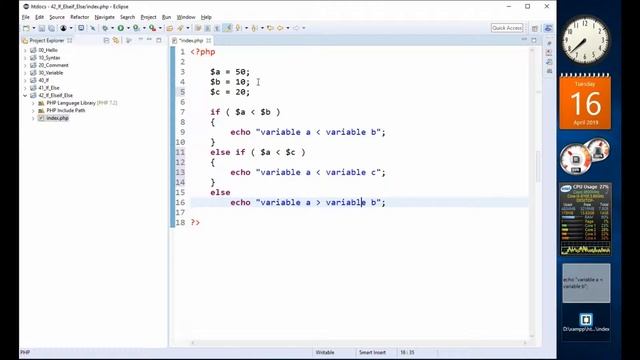Screen dimensions: 640x360
Task: Expand the PHP Language Library node
Action: click(x=33, y=103)
